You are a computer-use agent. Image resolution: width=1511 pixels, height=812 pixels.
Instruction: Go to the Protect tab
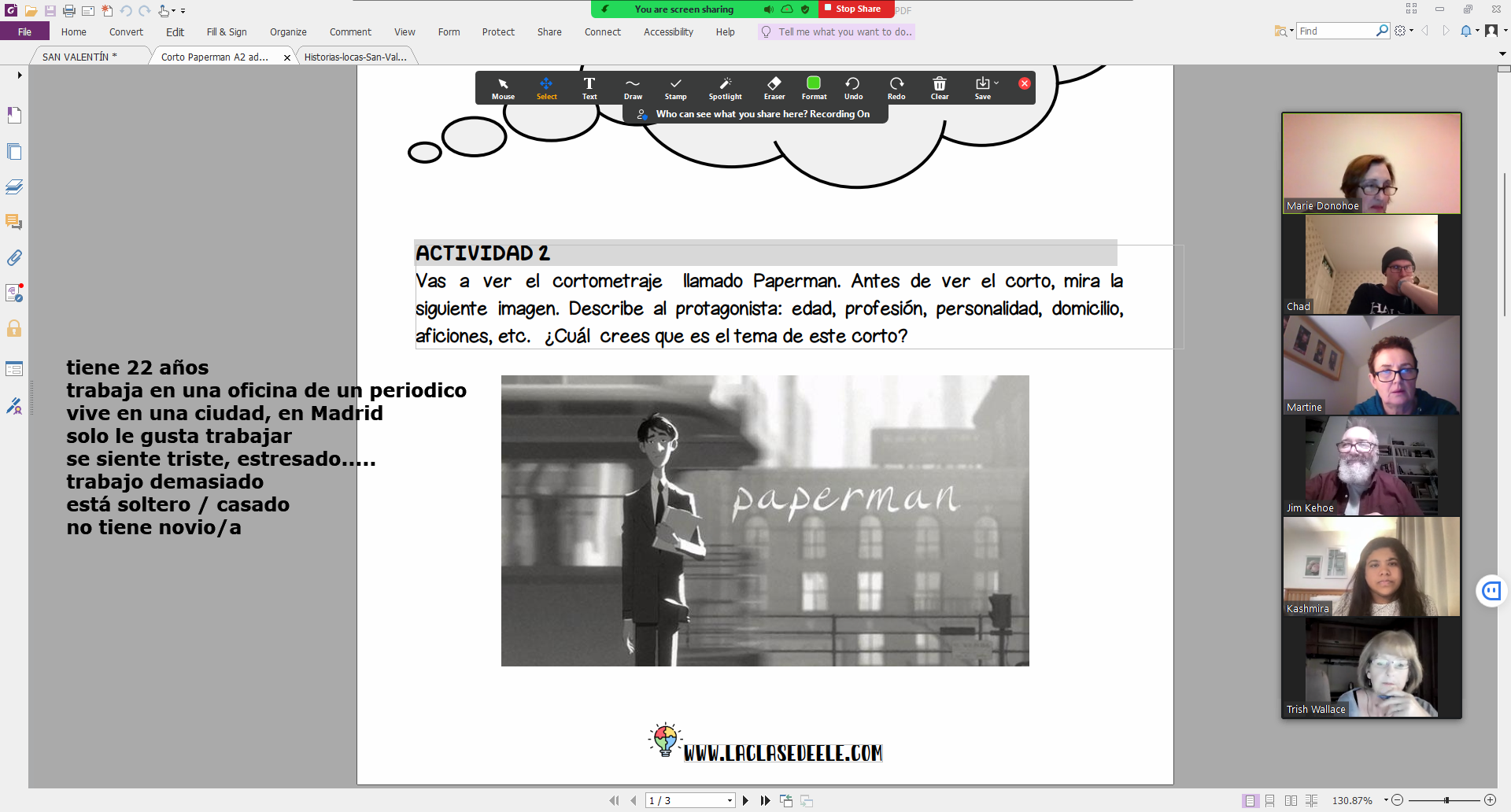(498, 31)
